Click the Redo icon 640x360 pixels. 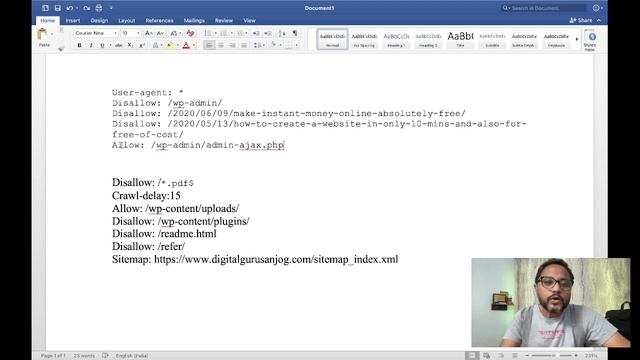coord(87,8)
